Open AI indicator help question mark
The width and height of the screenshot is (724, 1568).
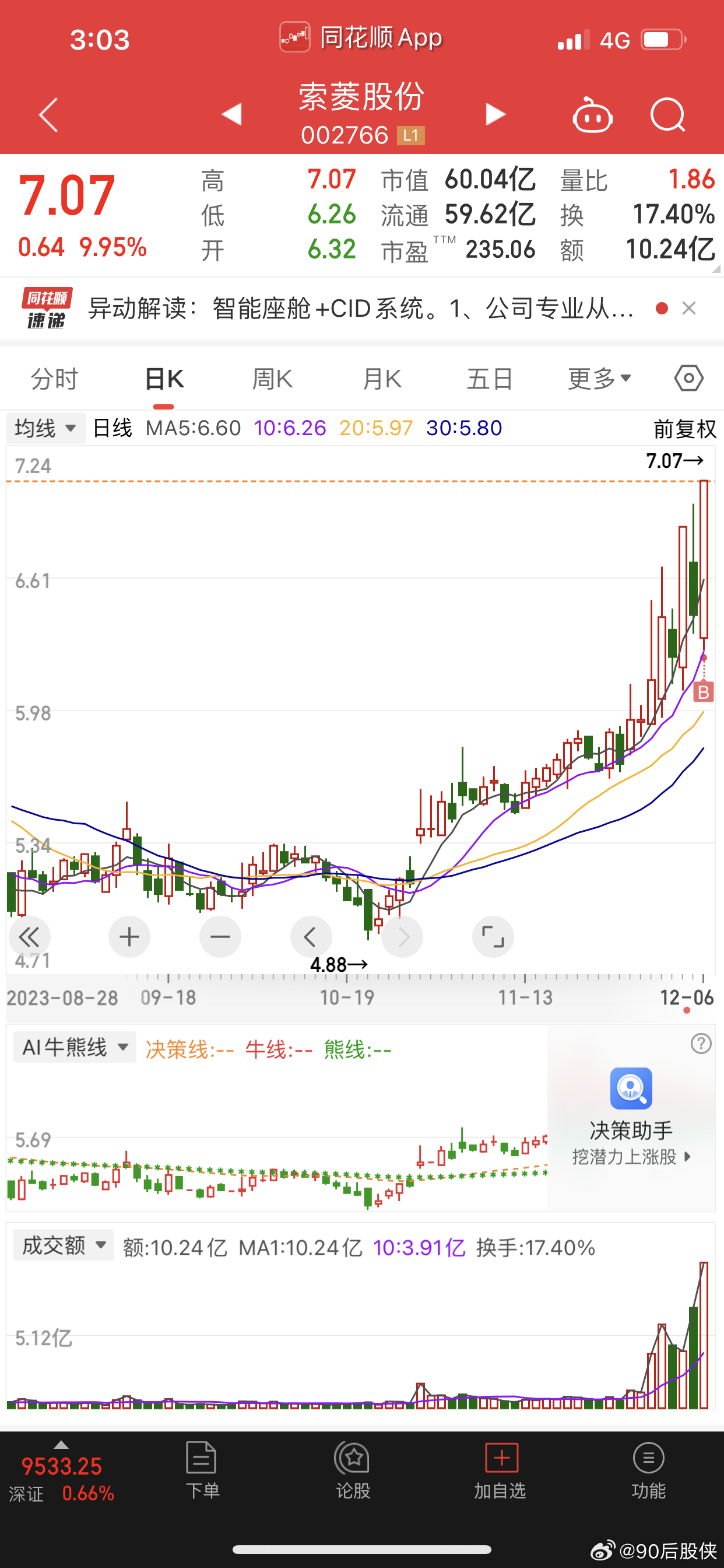701,1044
